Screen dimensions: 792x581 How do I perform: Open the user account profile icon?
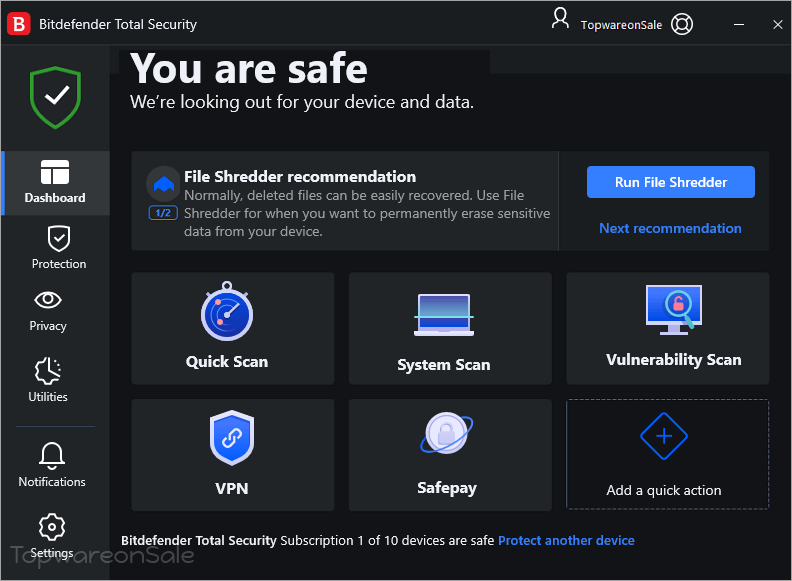pyautogui.click(x=560, y=18)
